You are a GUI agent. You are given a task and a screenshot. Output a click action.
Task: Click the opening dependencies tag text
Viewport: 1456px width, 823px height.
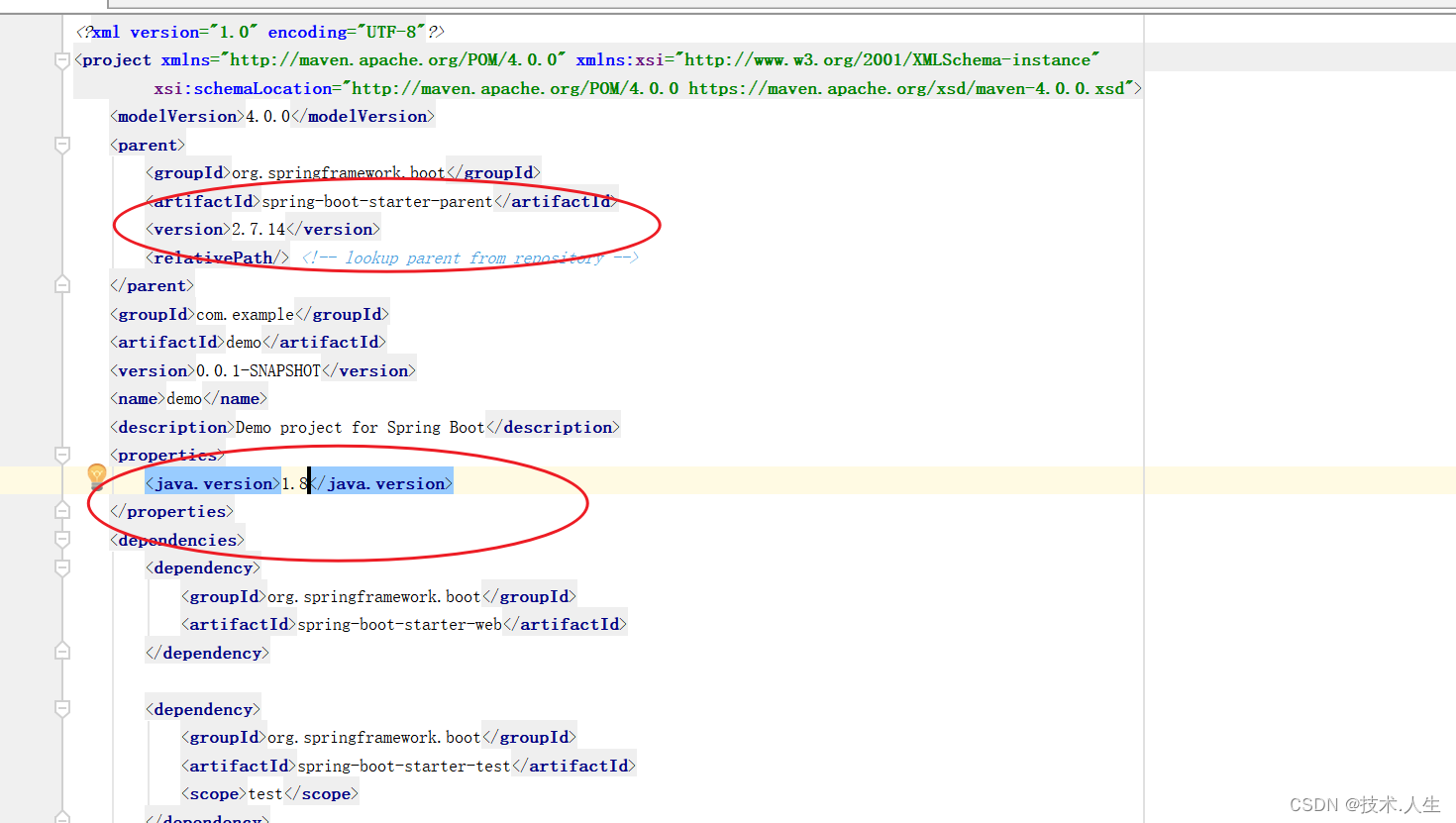177,540
